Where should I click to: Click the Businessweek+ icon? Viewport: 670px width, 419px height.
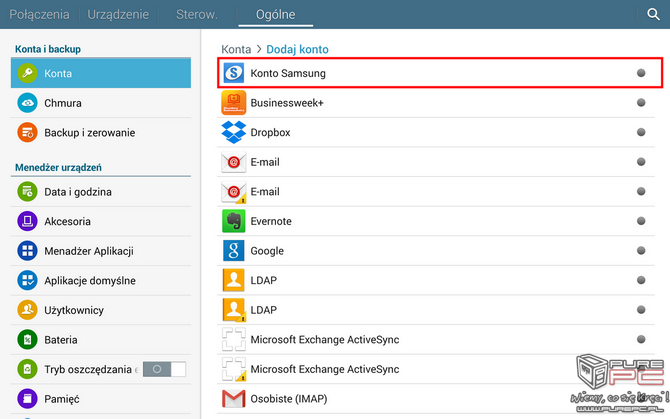click(233, 102)
